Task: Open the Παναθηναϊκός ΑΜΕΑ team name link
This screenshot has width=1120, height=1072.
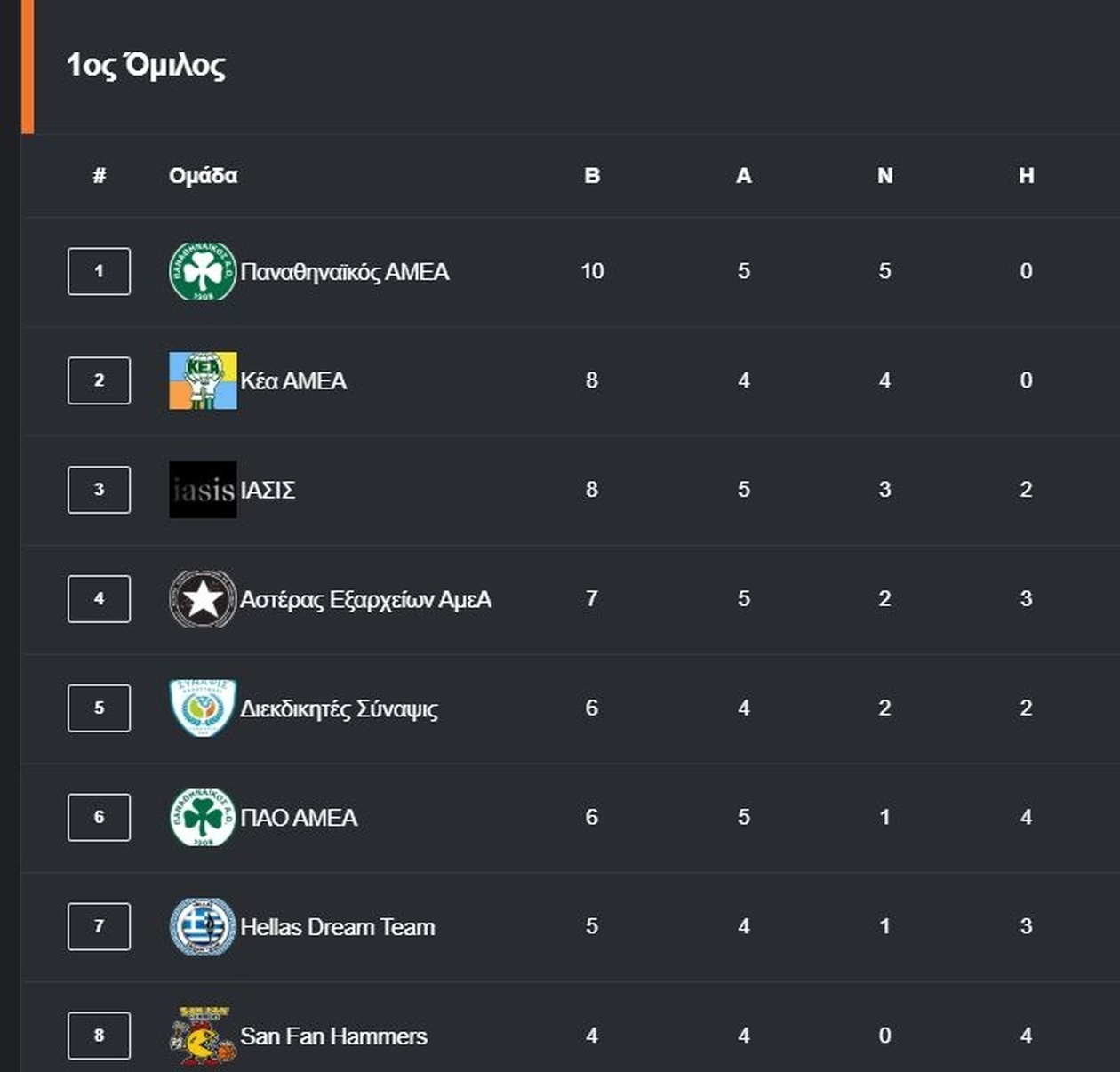Action: (345, 272)
